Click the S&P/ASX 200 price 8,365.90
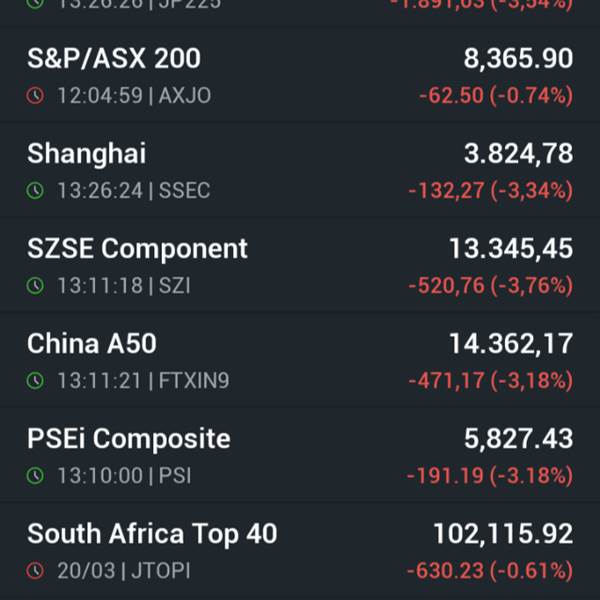This screenshot has height=600, width=600. pyautogui.click(x=518, y=59)
